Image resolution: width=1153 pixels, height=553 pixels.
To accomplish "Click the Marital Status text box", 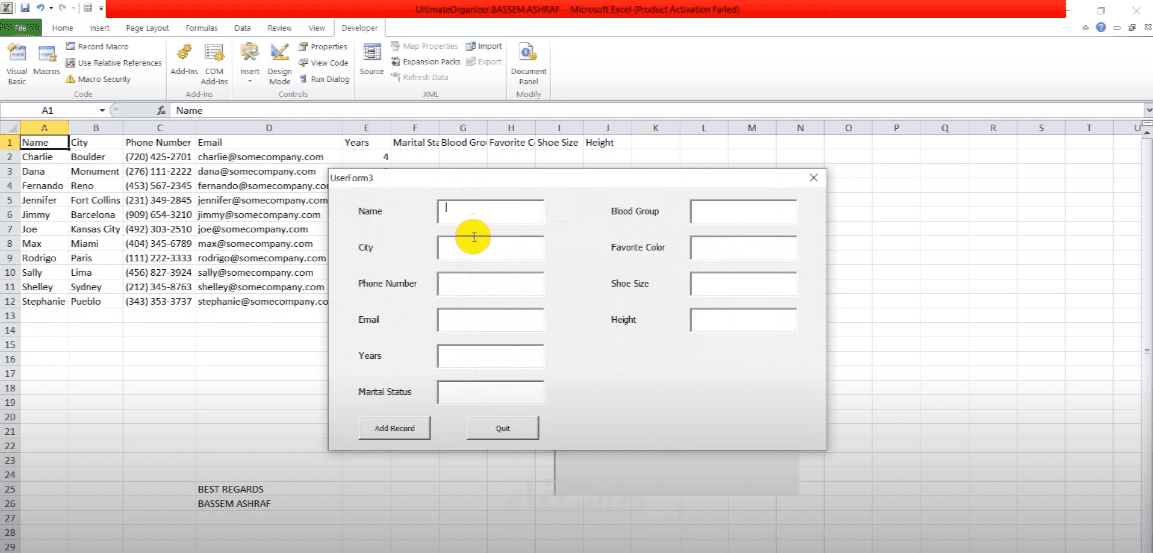I will [x=491, y=392].
